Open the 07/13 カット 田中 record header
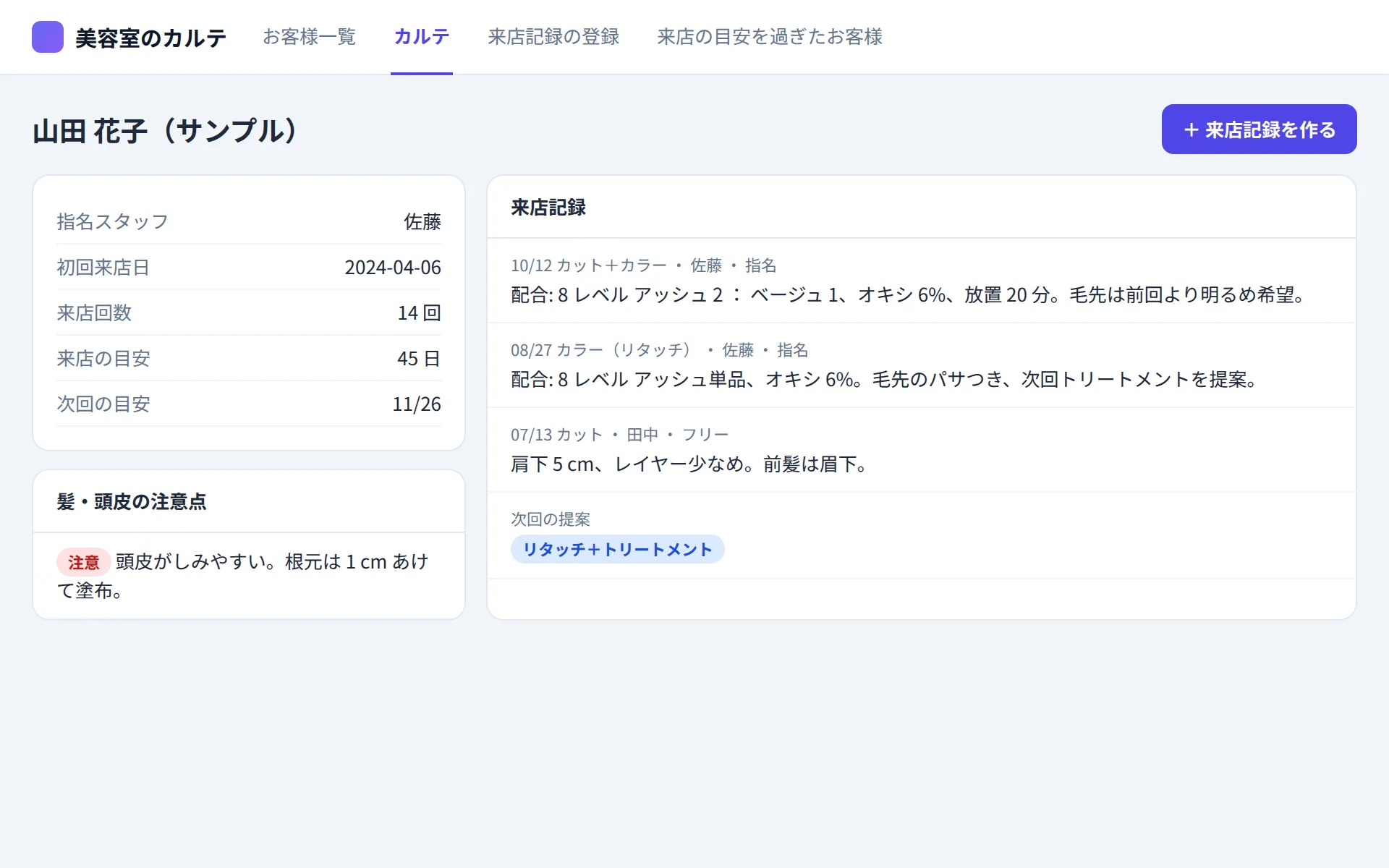The width and height of the screenshot is (1389, 868). point(620,435)
